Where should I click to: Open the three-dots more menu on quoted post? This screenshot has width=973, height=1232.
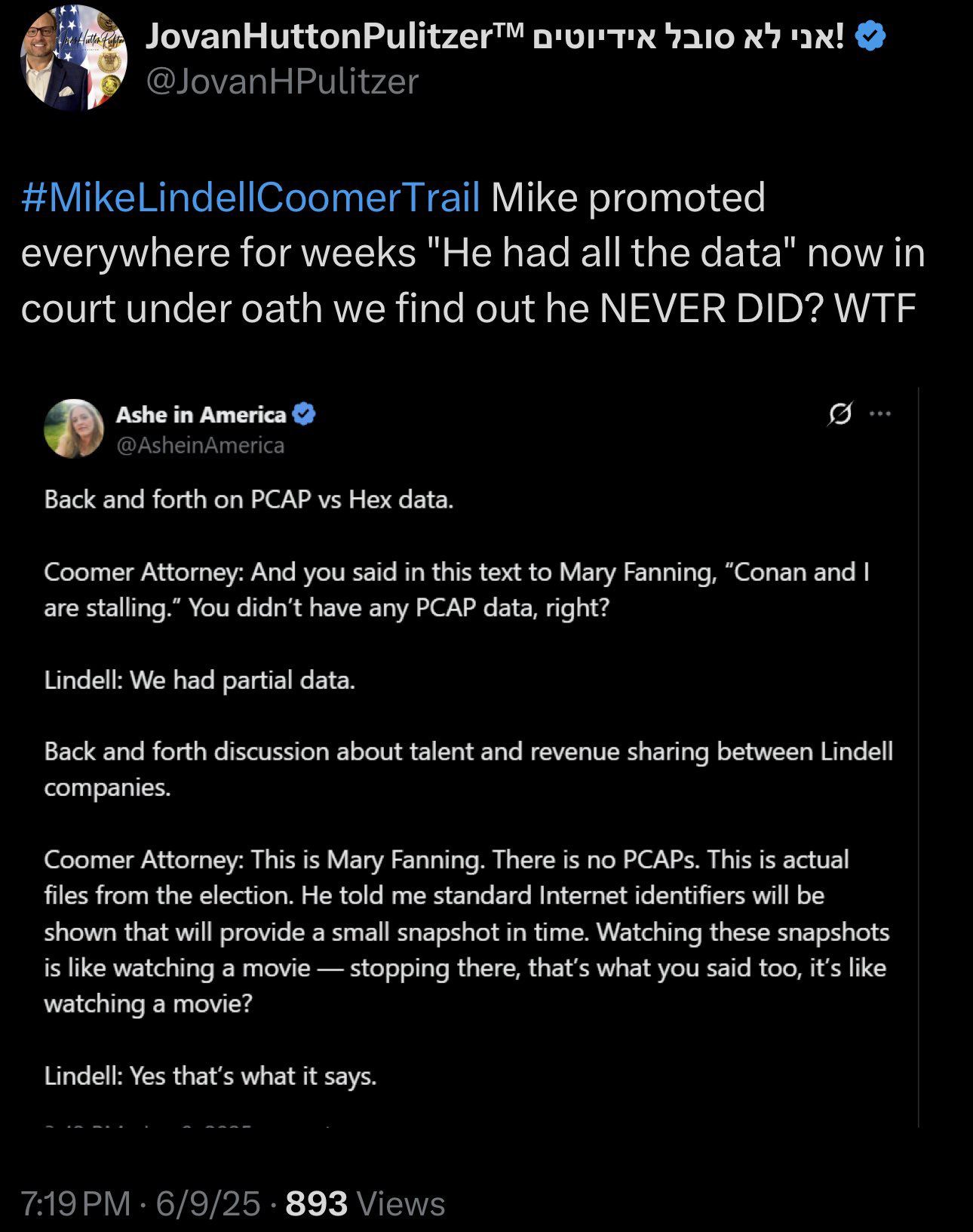(880, 413)
